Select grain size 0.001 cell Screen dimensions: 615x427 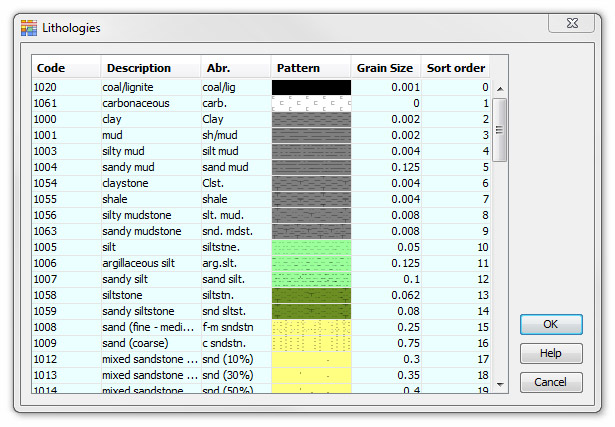click(x=386, y=87)
